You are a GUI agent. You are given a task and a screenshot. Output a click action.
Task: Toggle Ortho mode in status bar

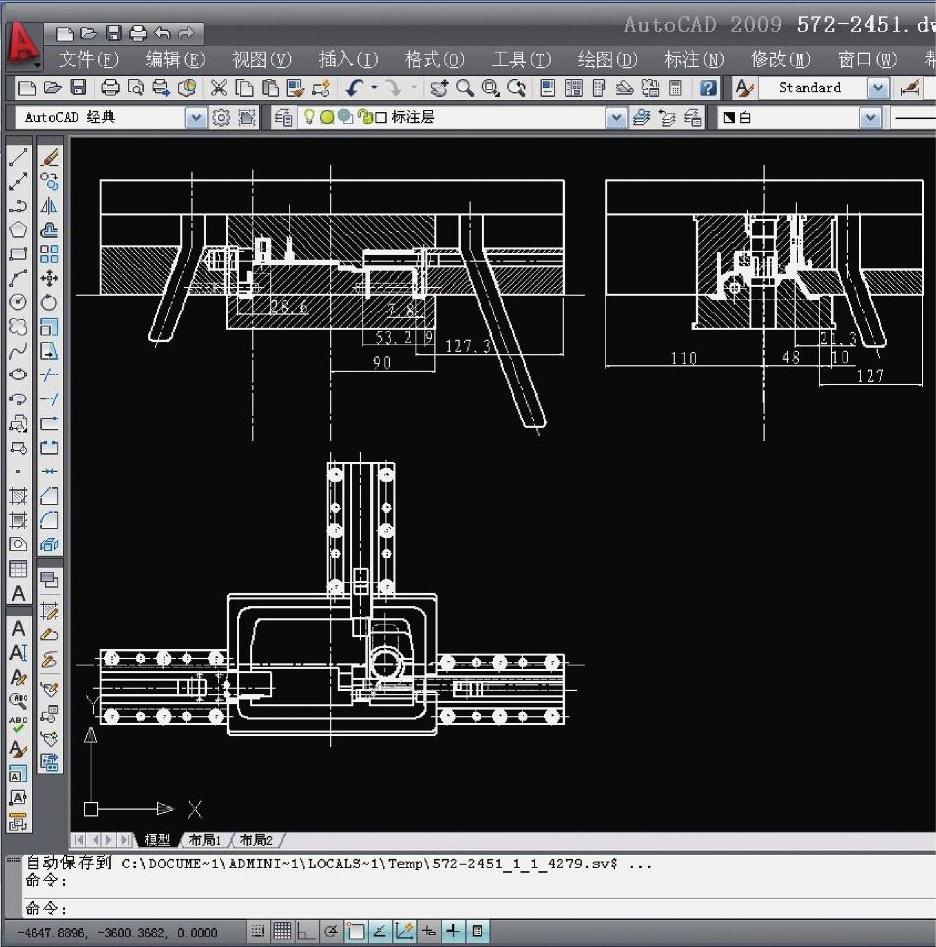click(306, 931)
